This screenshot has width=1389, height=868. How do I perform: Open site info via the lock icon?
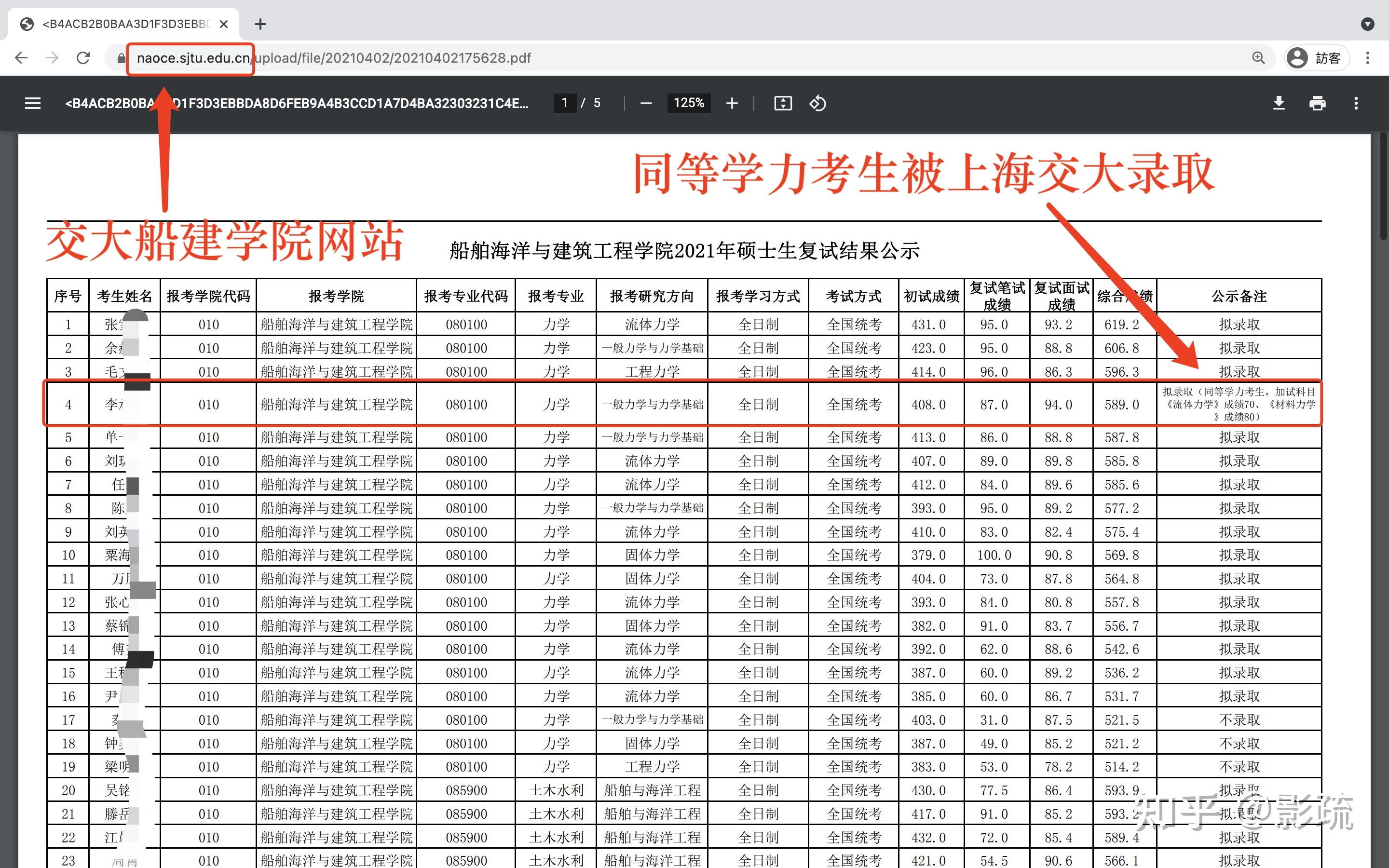(x=121, y=58)
